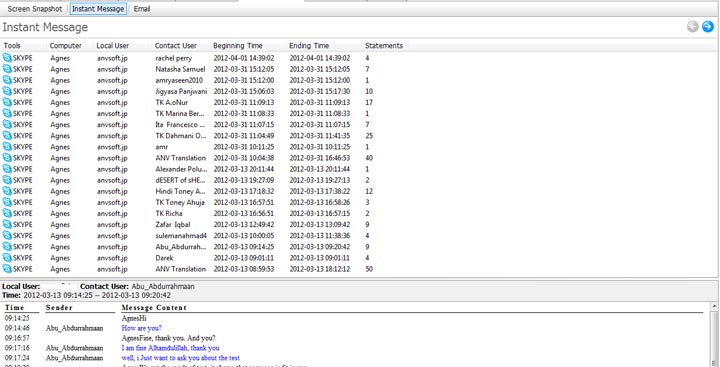Click the Skype icon in sulemanahmad4 row
This screenshot has width=720, height=367.
pos(7,235)
